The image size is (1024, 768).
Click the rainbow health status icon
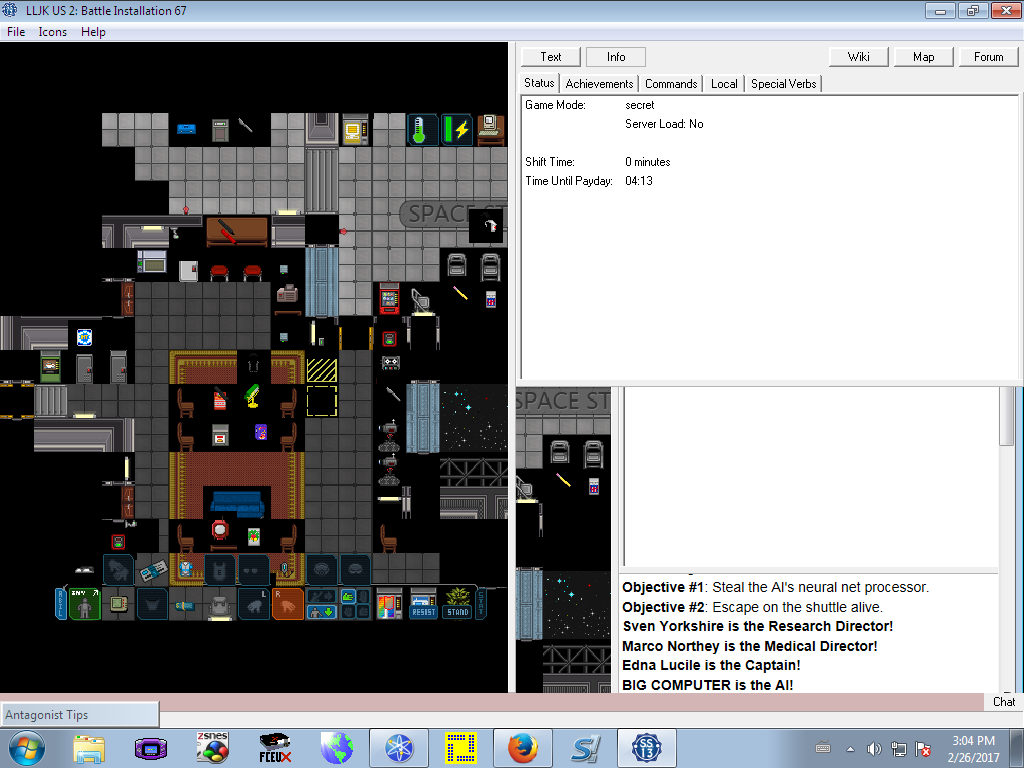(389, 604)
